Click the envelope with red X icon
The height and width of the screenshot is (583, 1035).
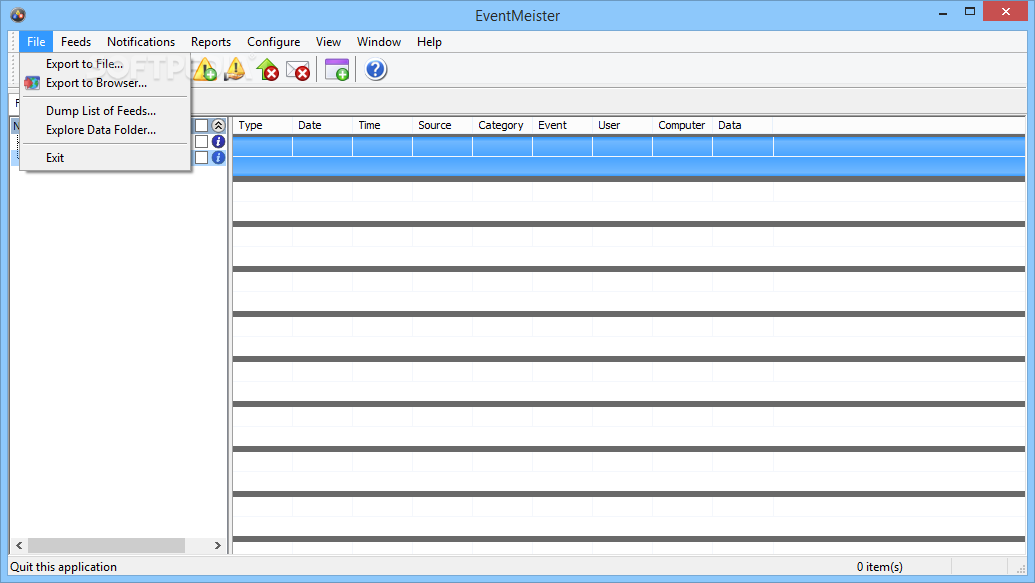pos(298,70)
